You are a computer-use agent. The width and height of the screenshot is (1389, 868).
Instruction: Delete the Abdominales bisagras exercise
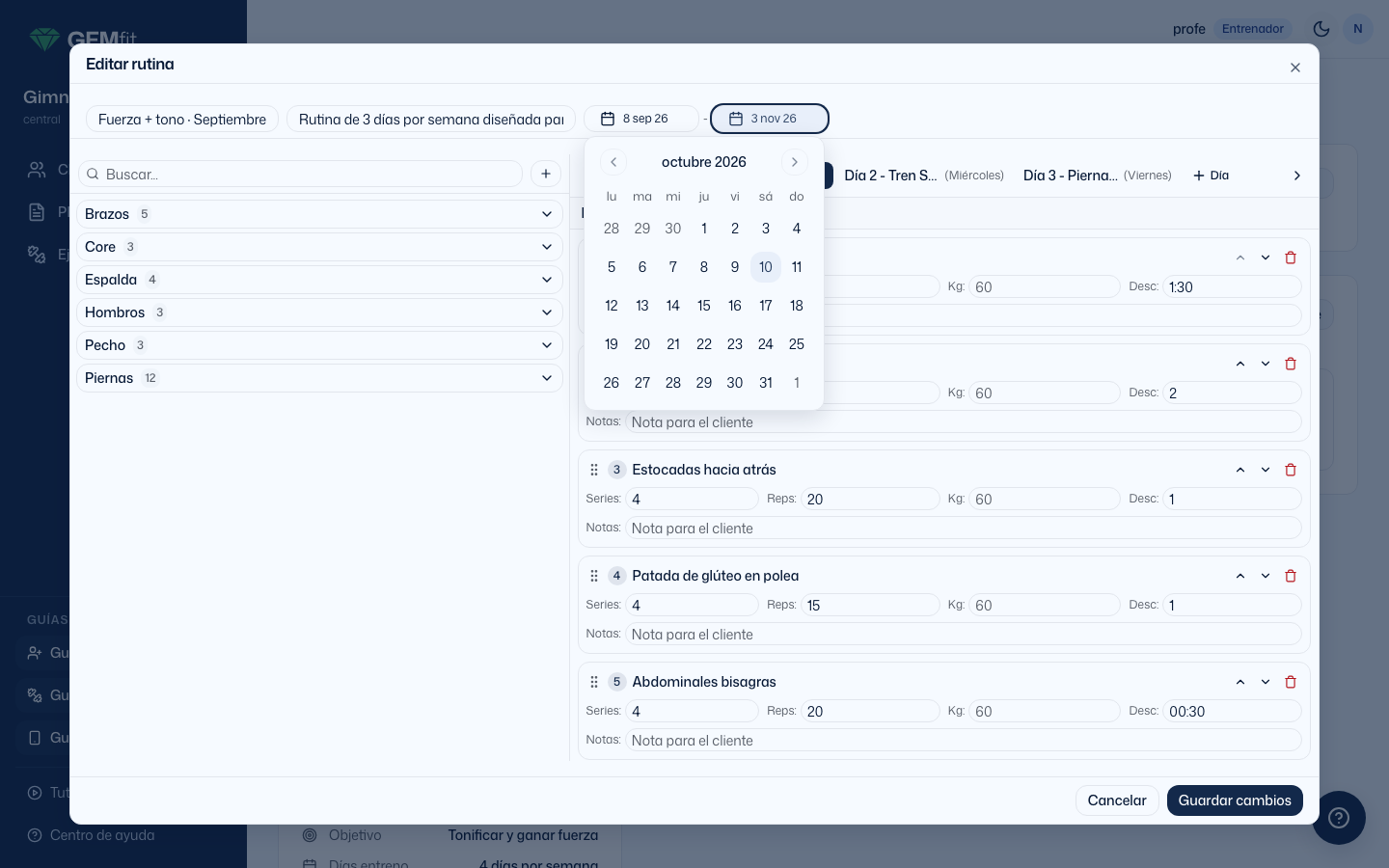point(1291,682)
